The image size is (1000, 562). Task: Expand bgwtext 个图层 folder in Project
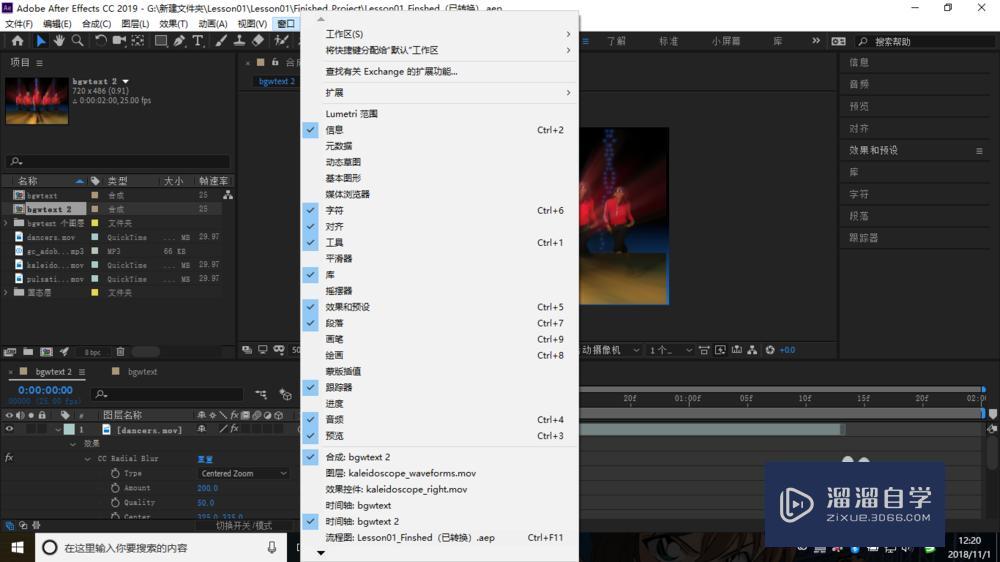[6, 223]
